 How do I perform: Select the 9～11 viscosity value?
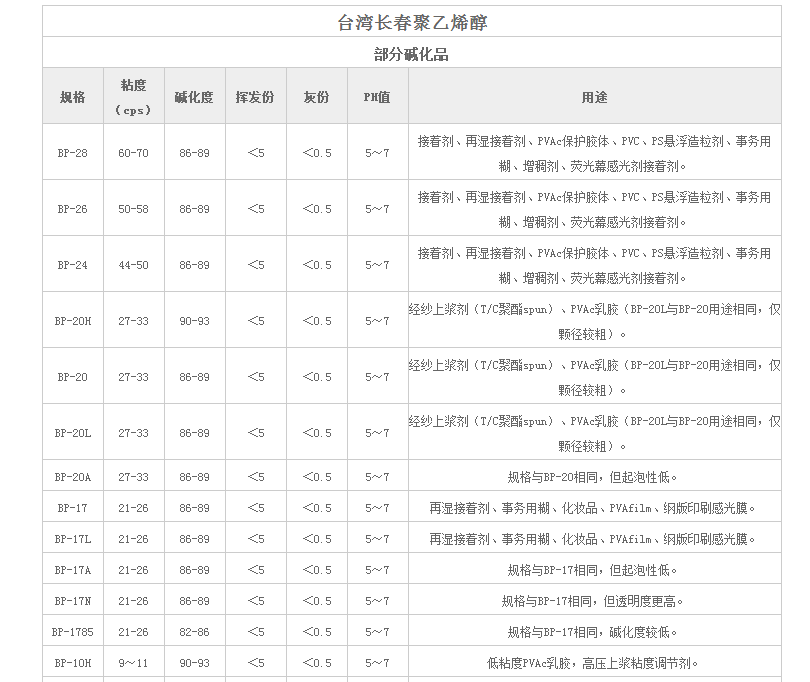tap(133, 663)
